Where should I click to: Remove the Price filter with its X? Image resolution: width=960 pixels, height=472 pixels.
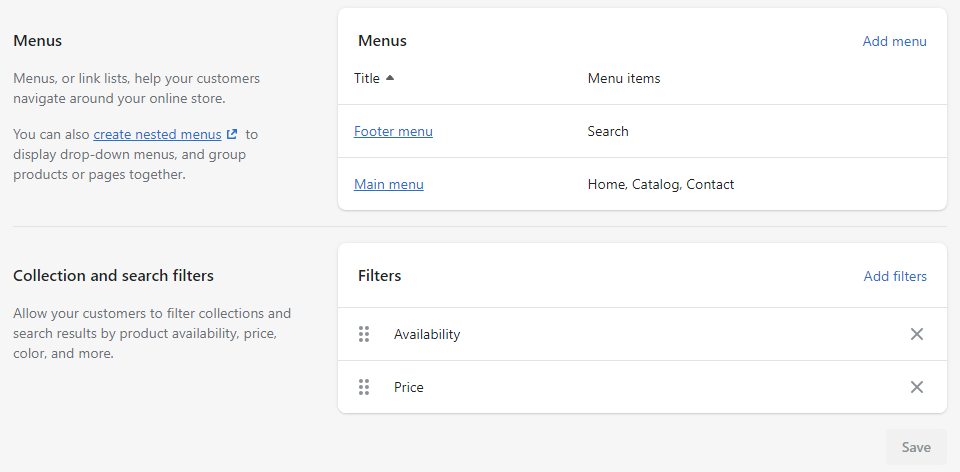coord(916,387)
